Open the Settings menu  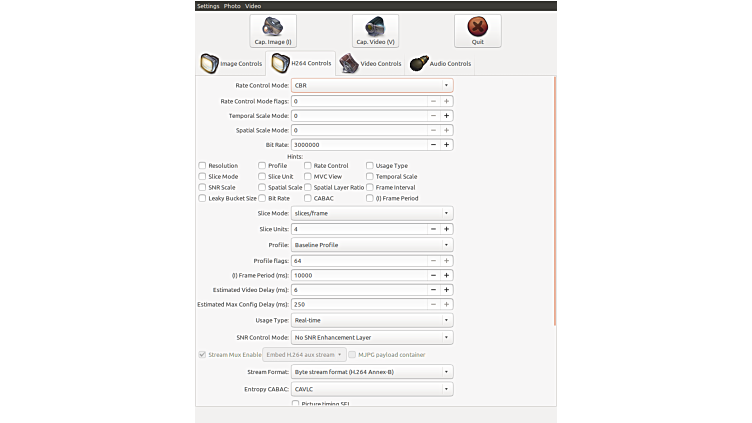(x=207, y=5)
